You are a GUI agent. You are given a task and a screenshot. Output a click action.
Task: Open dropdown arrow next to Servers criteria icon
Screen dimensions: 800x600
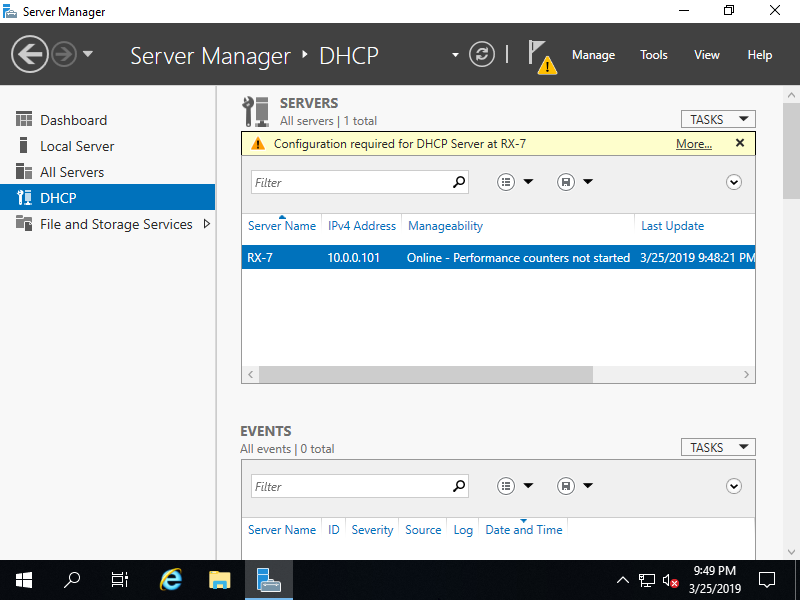pos(528,181)
